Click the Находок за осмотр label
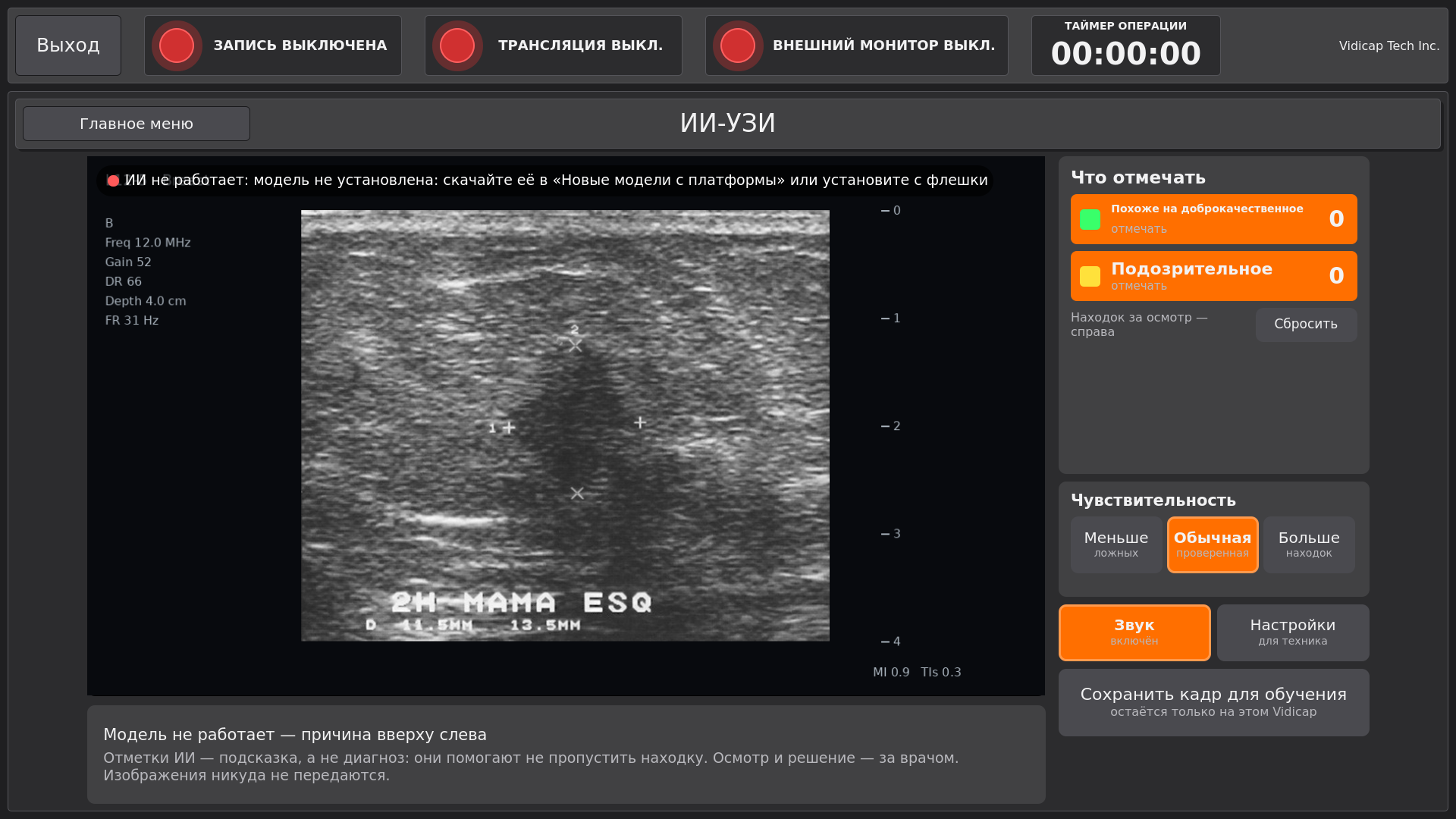 1139,325
